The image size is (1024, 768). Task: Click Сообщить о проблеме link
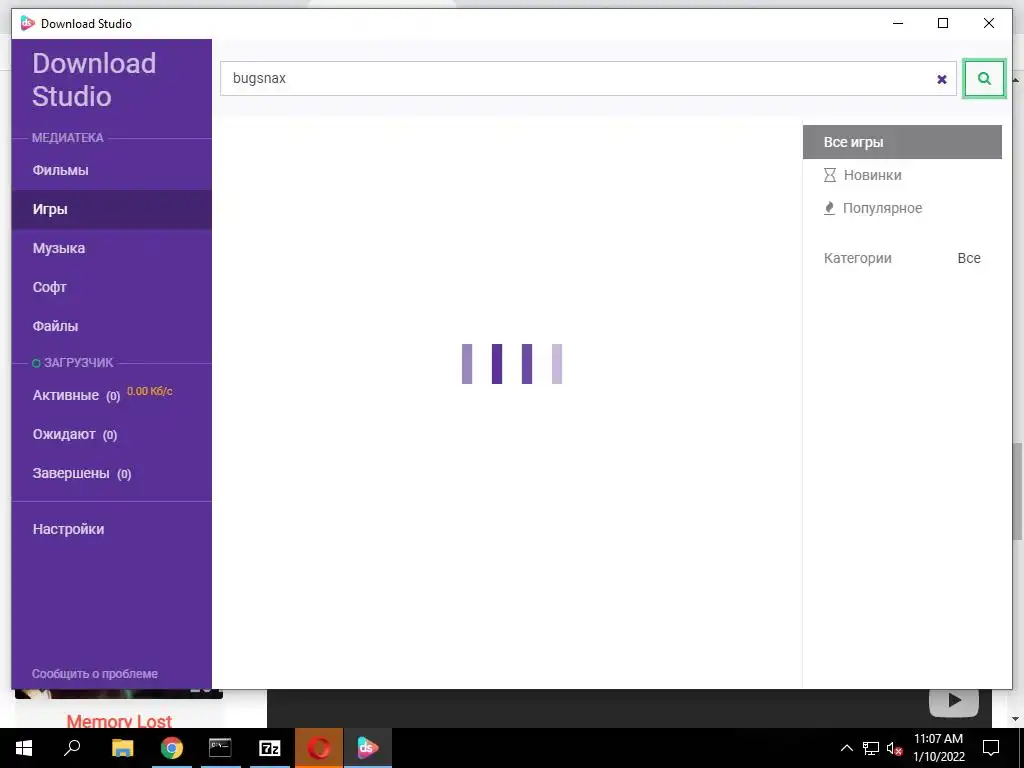95,673
